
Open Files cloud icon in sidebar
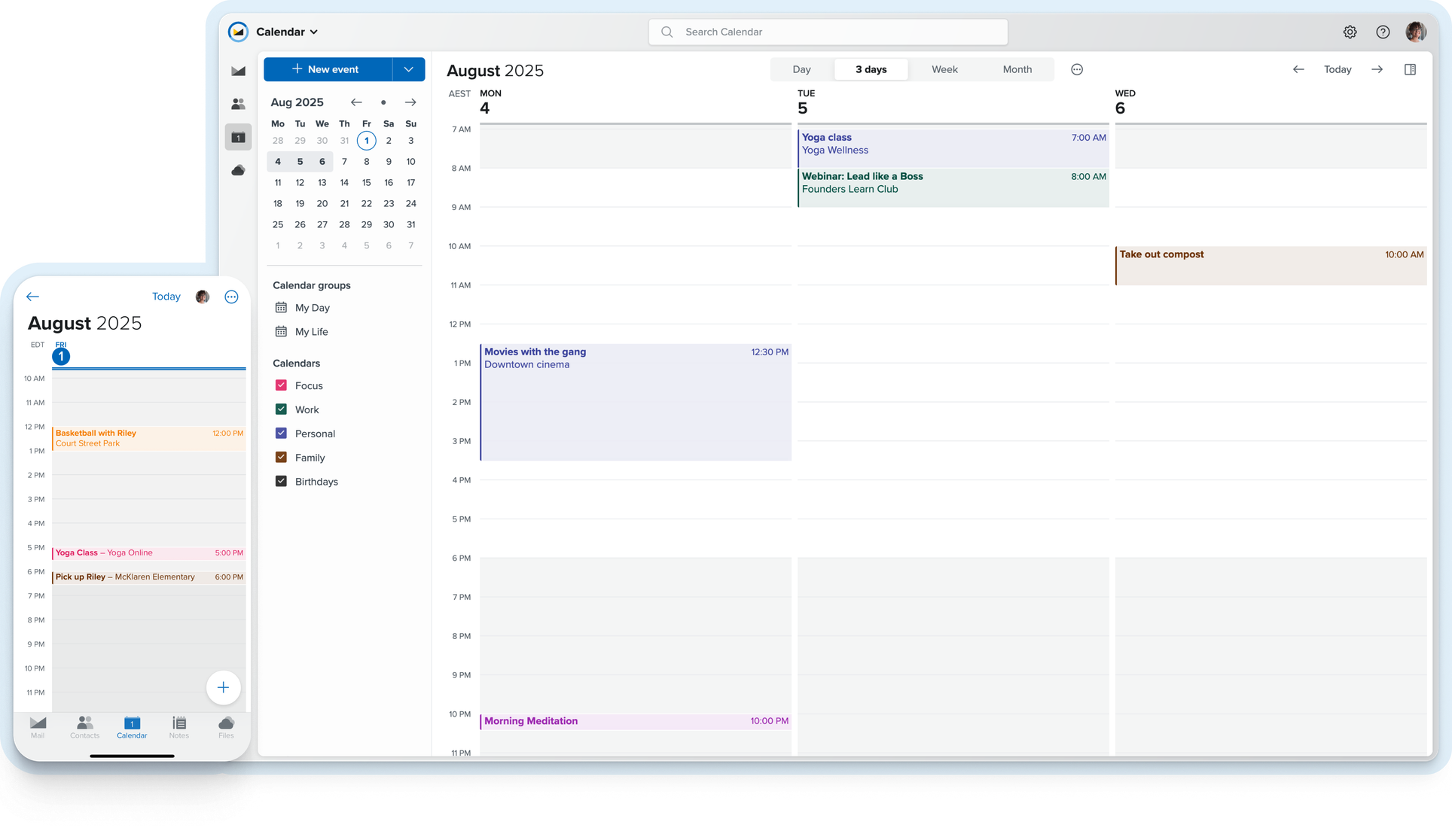point(238,170)
